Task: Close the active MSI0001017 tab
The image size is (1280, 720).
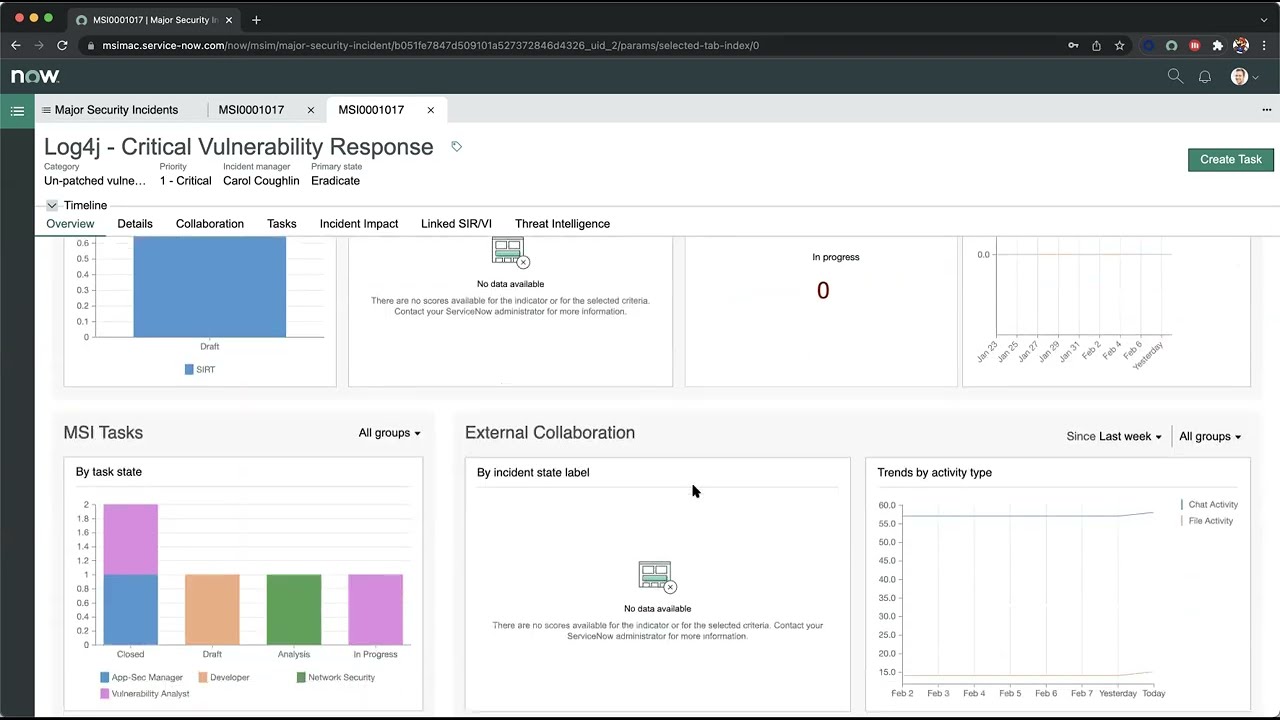Action: tap(431, 110)
